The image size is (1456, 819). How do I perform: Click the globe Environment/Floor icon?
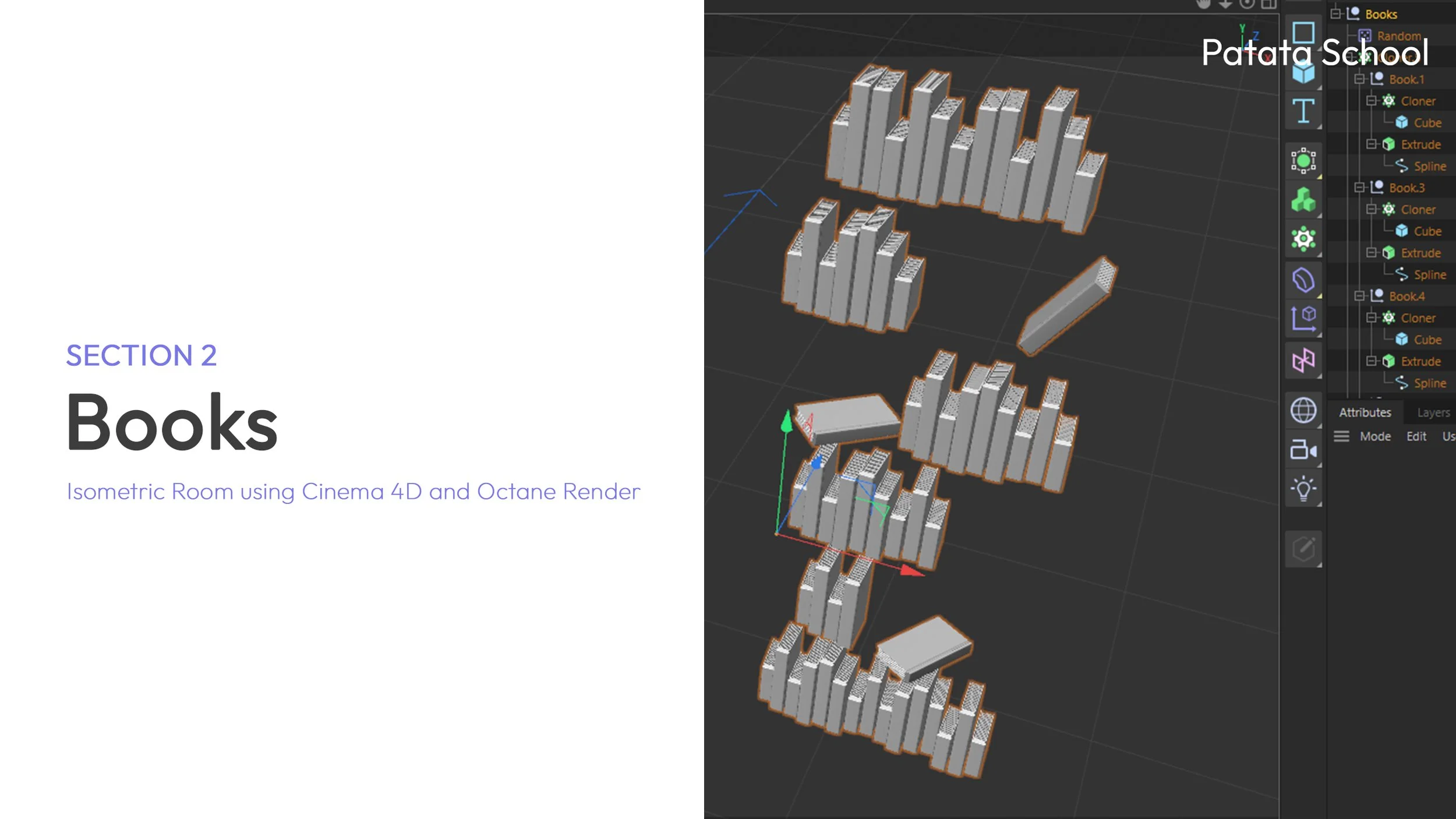point(1303,410)
